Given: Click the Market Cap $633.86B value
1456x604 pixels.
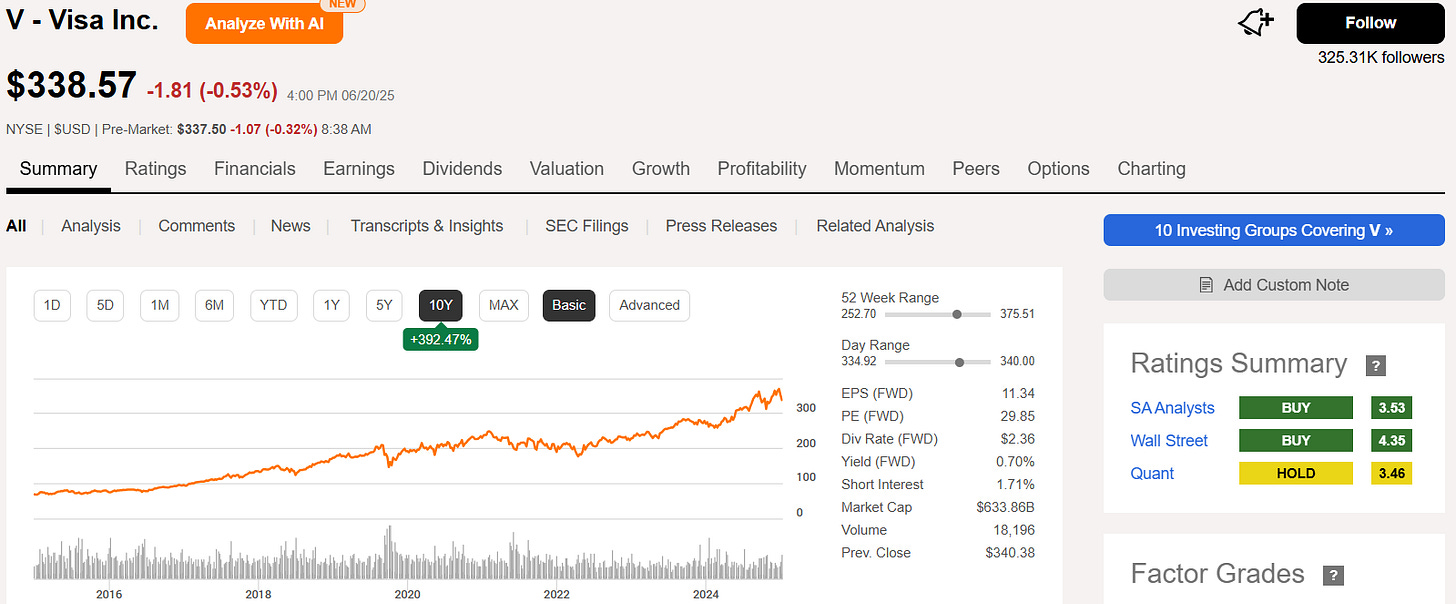Looking at the screenshot, I should [x=1005, y=508].
